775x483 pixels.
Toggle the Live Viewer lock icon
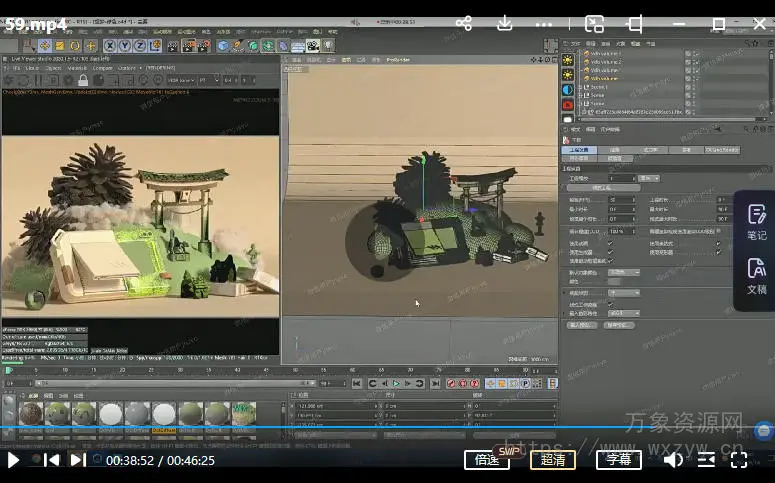click(x=83, y=80)
